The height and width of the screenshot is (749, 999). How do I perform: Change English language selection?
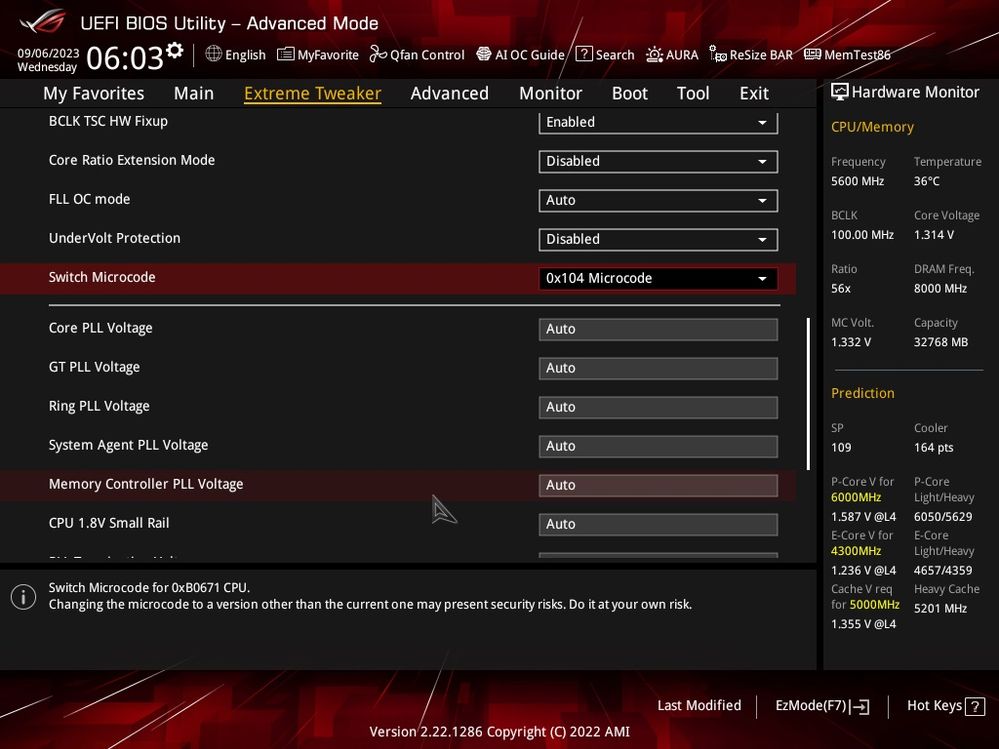(235, 54)
